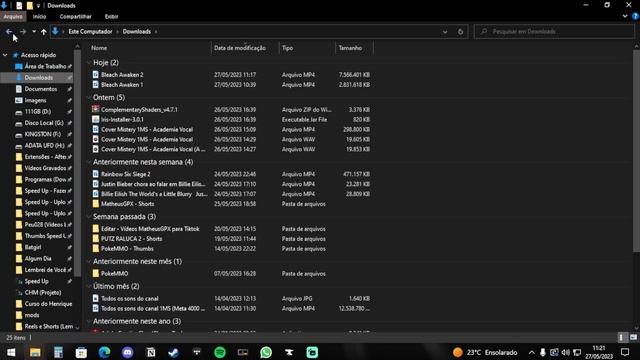The height and width of the screenshot is (360, 640).
Task: Refresh the Downloads folder
Action: point(460,31)
